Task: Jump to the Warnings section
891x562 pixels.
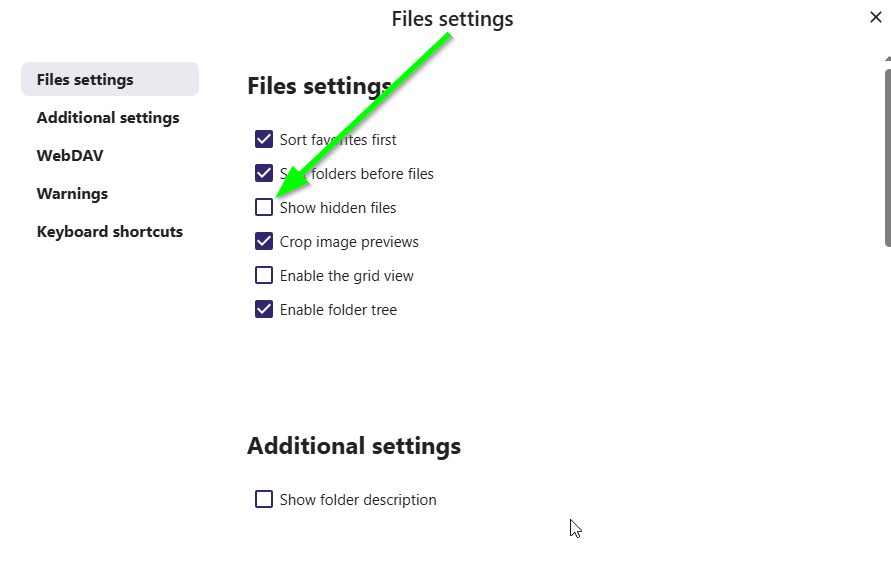Action: pos(72,194)
